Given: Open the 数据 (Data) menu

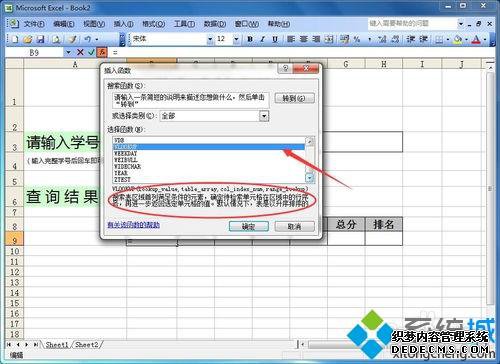Looking at the screenshot, I should pos(215,24).
